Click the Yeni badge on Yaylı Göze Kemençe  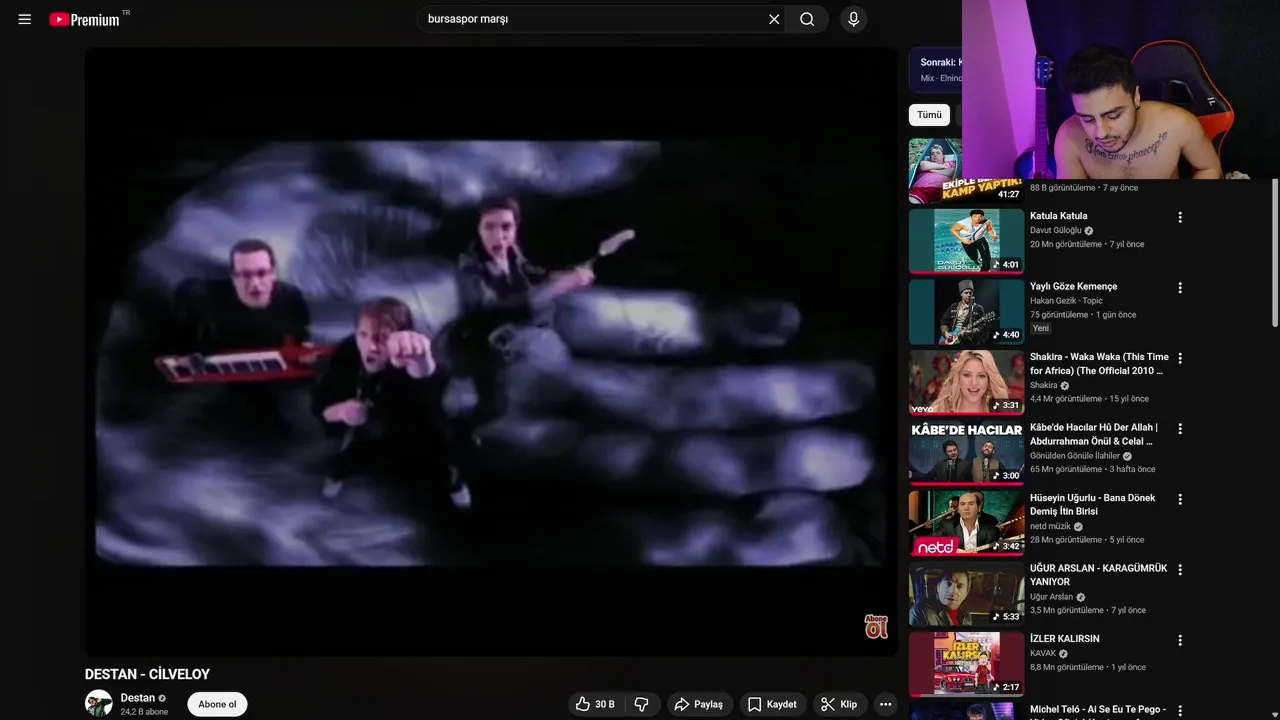[x=1041, y=328]
